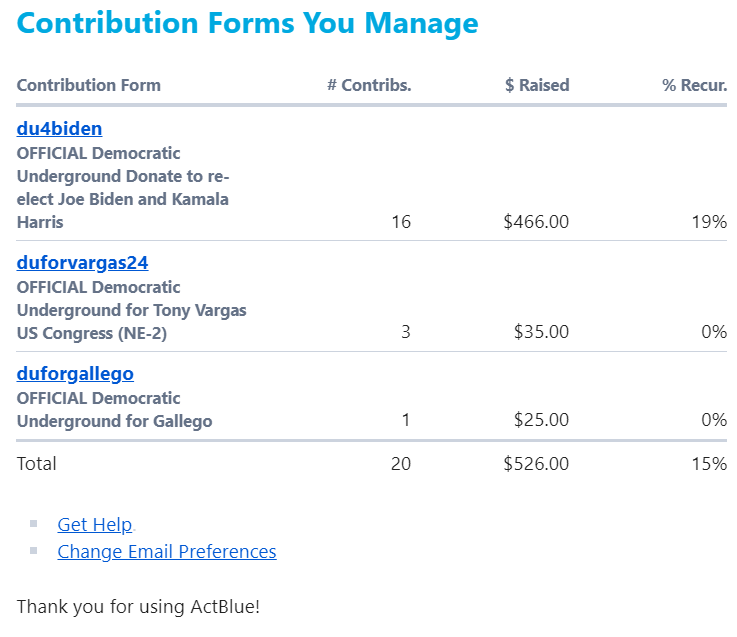
Task: Click the 19% recurring value for du4biden
Action: click(x=709, y=221)
